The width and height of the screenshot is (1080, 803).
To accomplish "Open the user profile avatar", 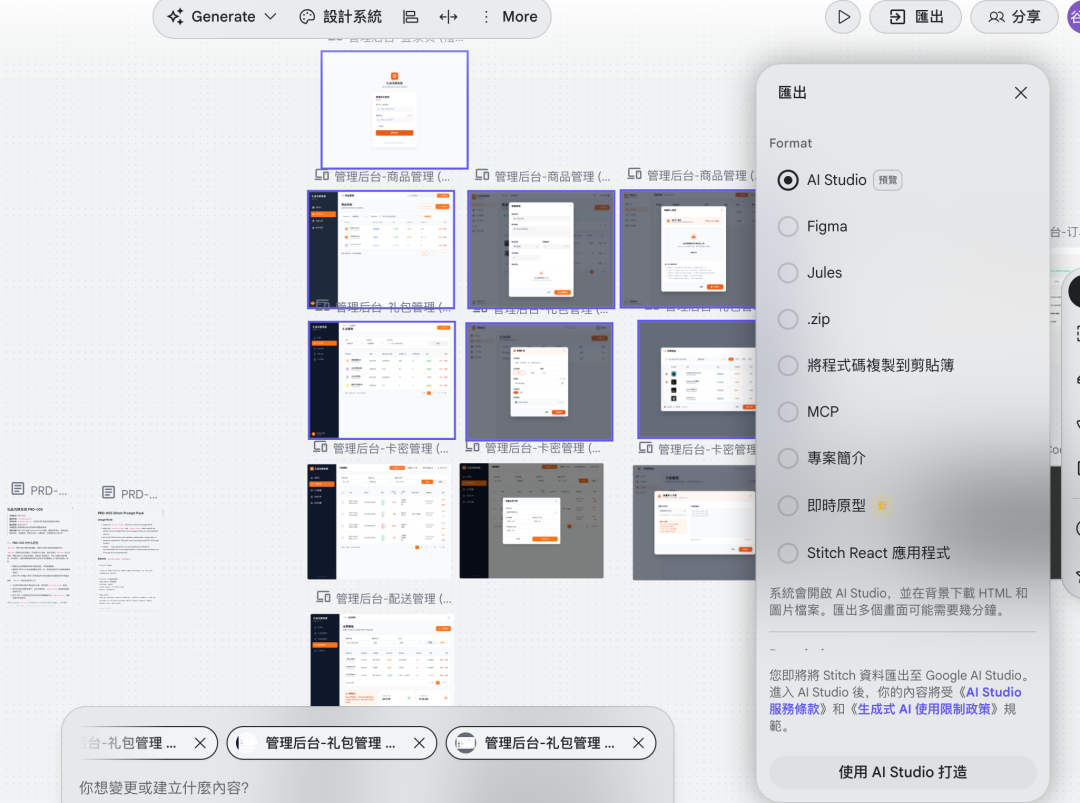I will [1074, 17].
